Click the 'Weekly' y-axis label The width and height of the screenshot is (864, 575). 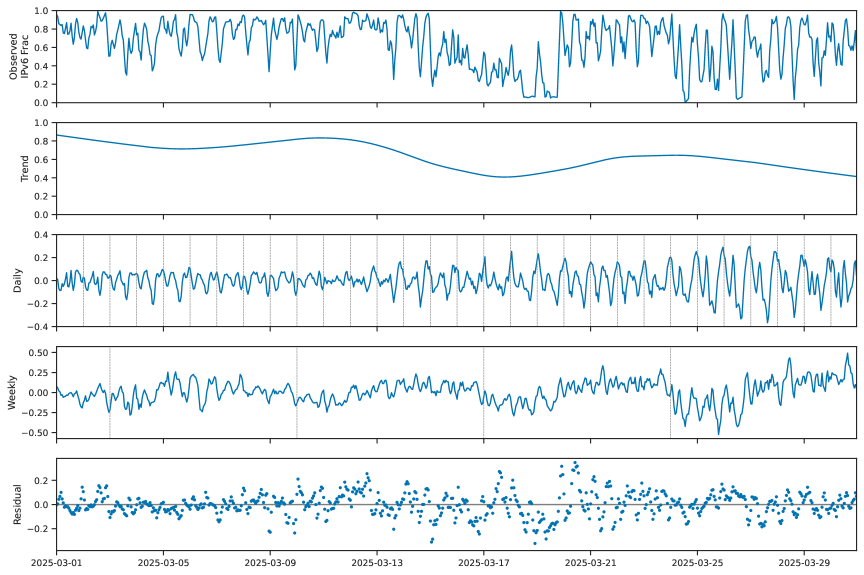click(12, 393)
